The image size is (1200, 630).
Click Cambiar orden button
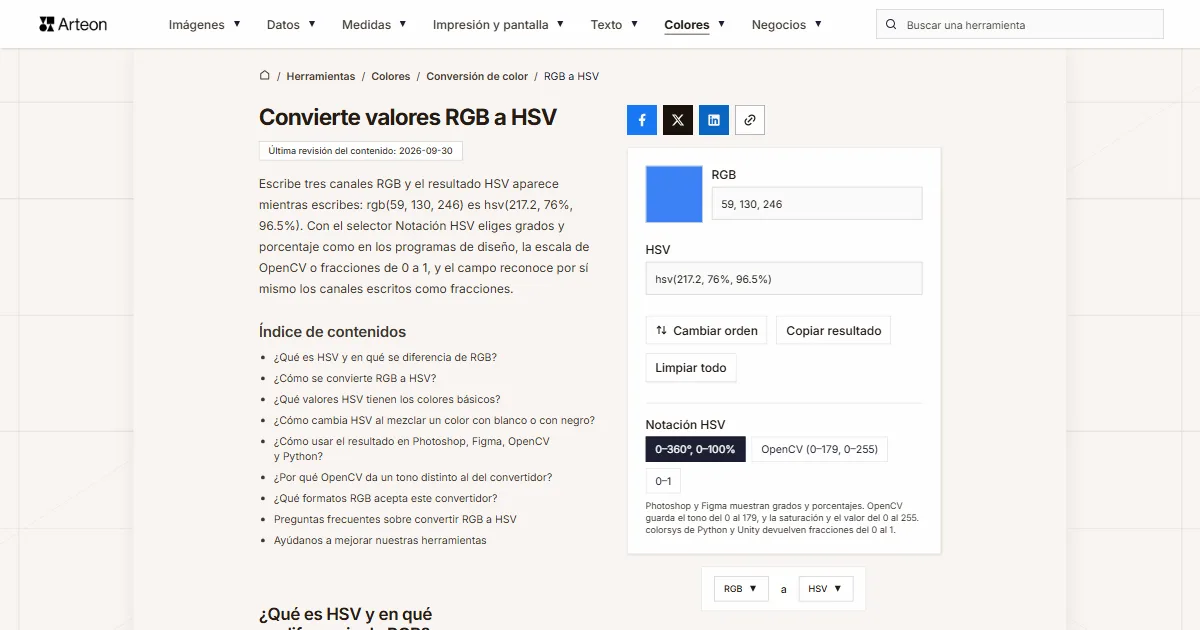tap(706, 331)
